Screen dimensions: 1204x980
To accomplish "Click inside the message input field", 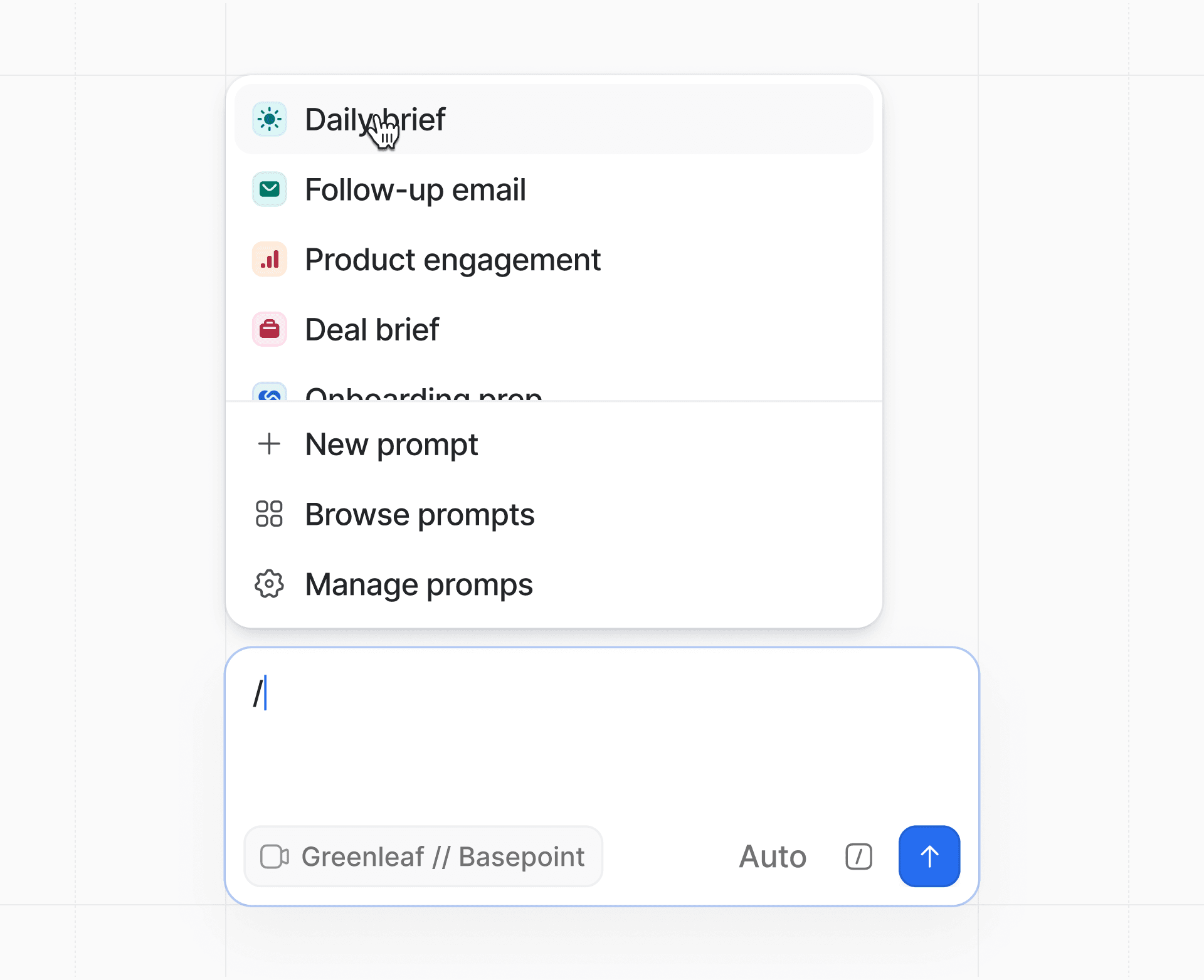I will click(602, 721).
